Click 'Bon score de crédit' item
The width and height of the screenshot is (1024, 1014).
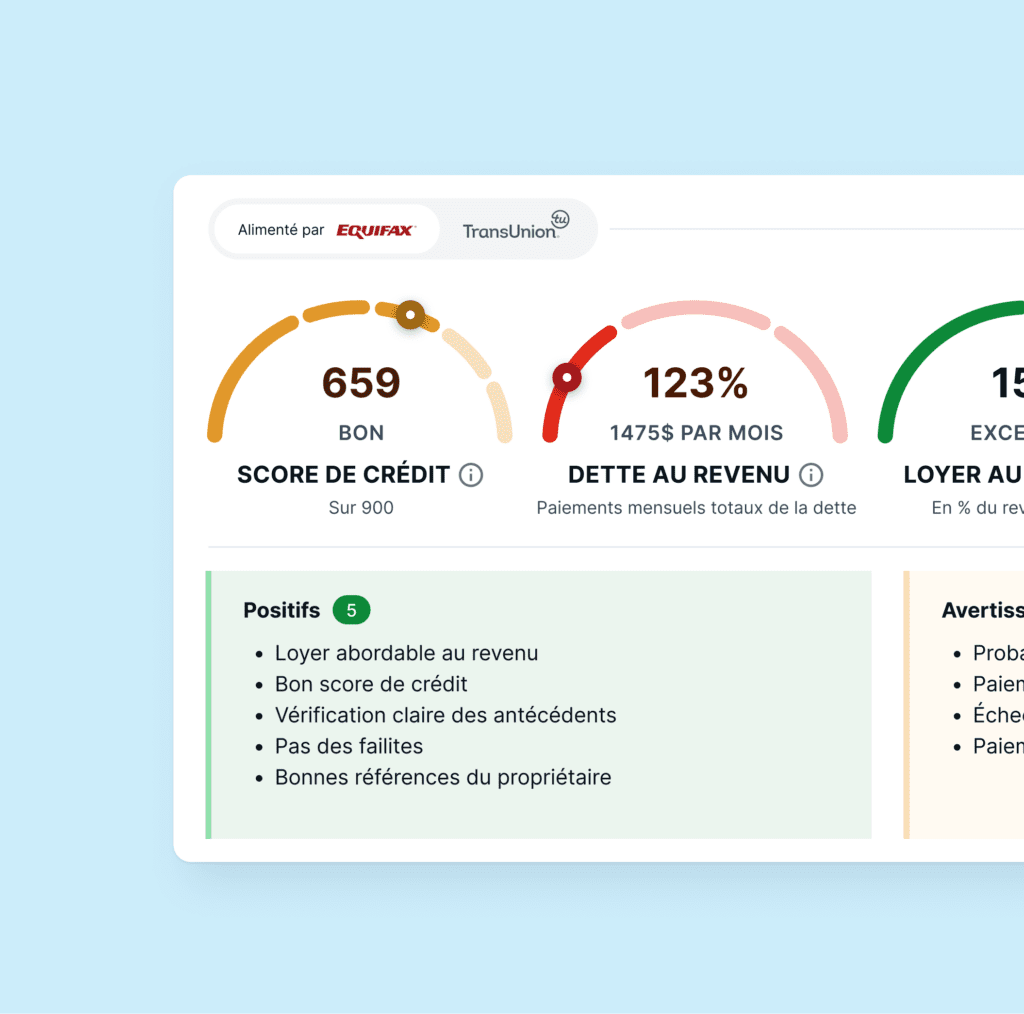tap(371, 684)
